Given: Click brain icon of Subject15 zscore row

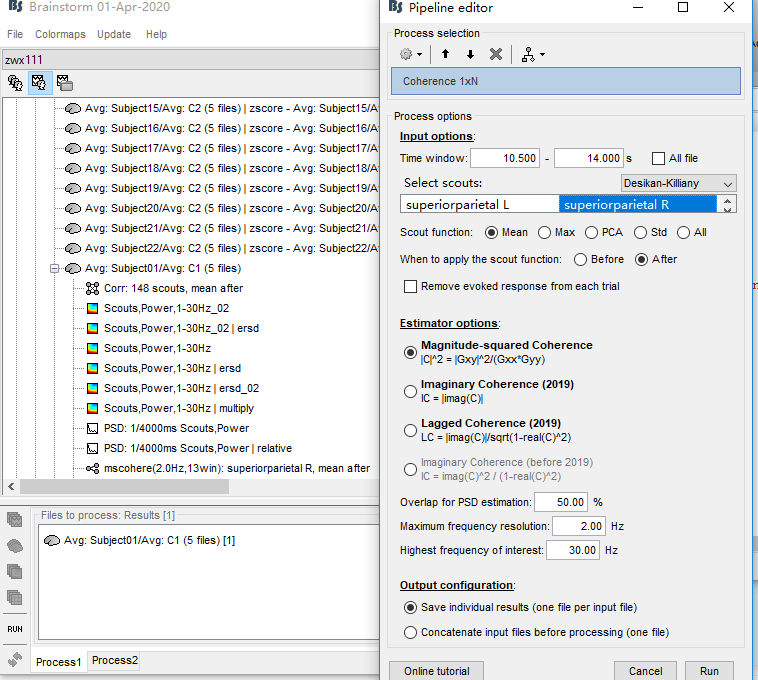Looking at the screenshot, I should tap(73, 108).
